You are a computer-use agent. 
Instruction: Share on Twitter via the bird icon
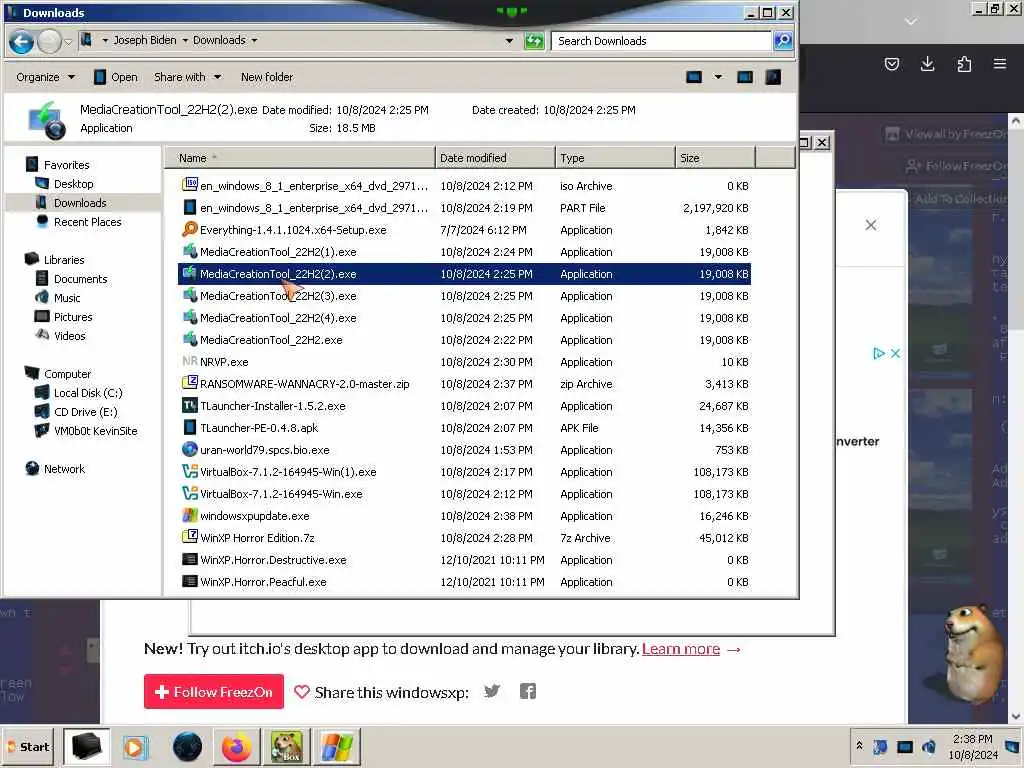(x=492, y=691)
